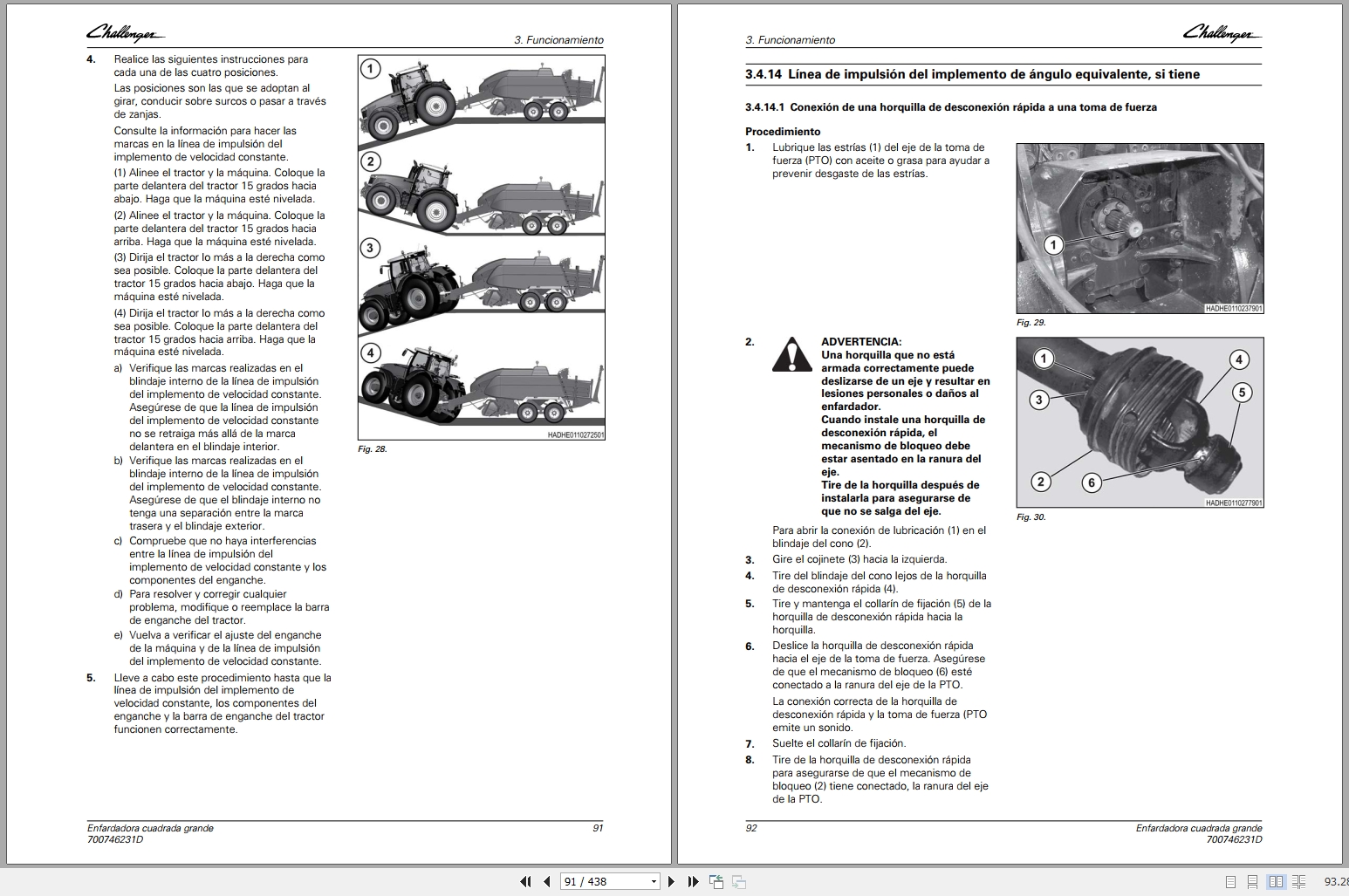1349x896 pixels.
Task: Select two-page continuous view
Action: pos(1298,882)
